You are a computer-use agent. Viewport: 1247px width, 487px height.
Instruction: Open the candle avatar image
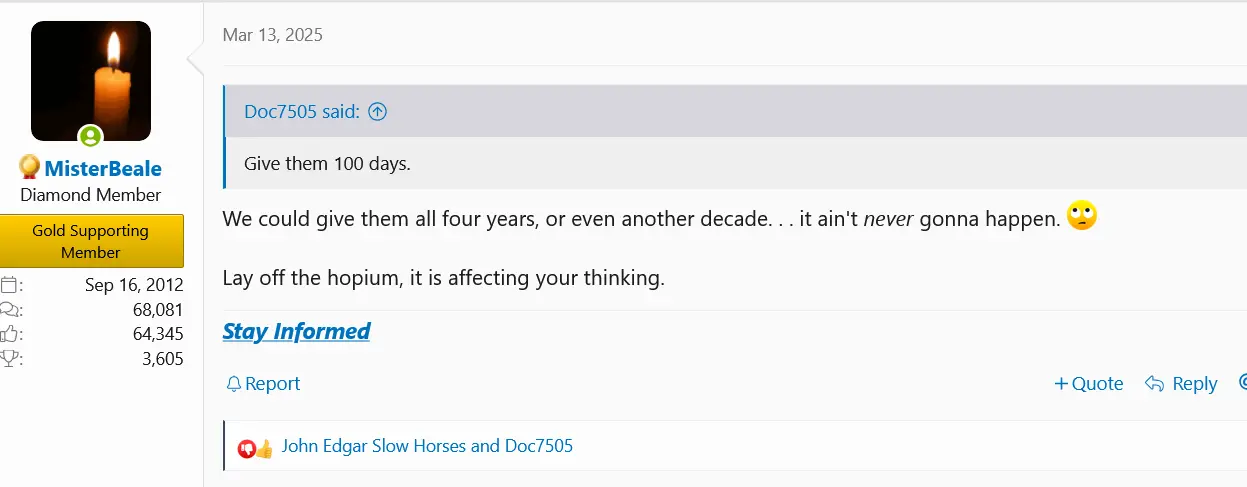pos(91,80)
